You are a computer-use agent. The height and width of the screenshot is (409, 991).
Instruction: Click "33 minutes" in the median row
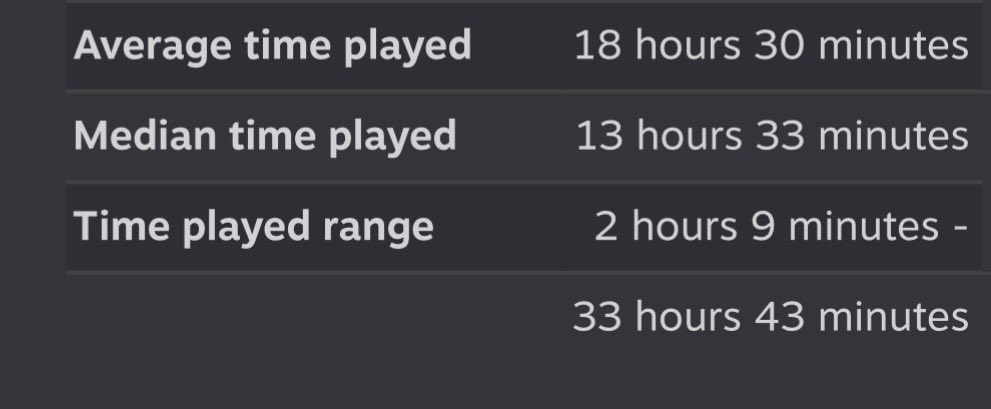click(862, 136)
